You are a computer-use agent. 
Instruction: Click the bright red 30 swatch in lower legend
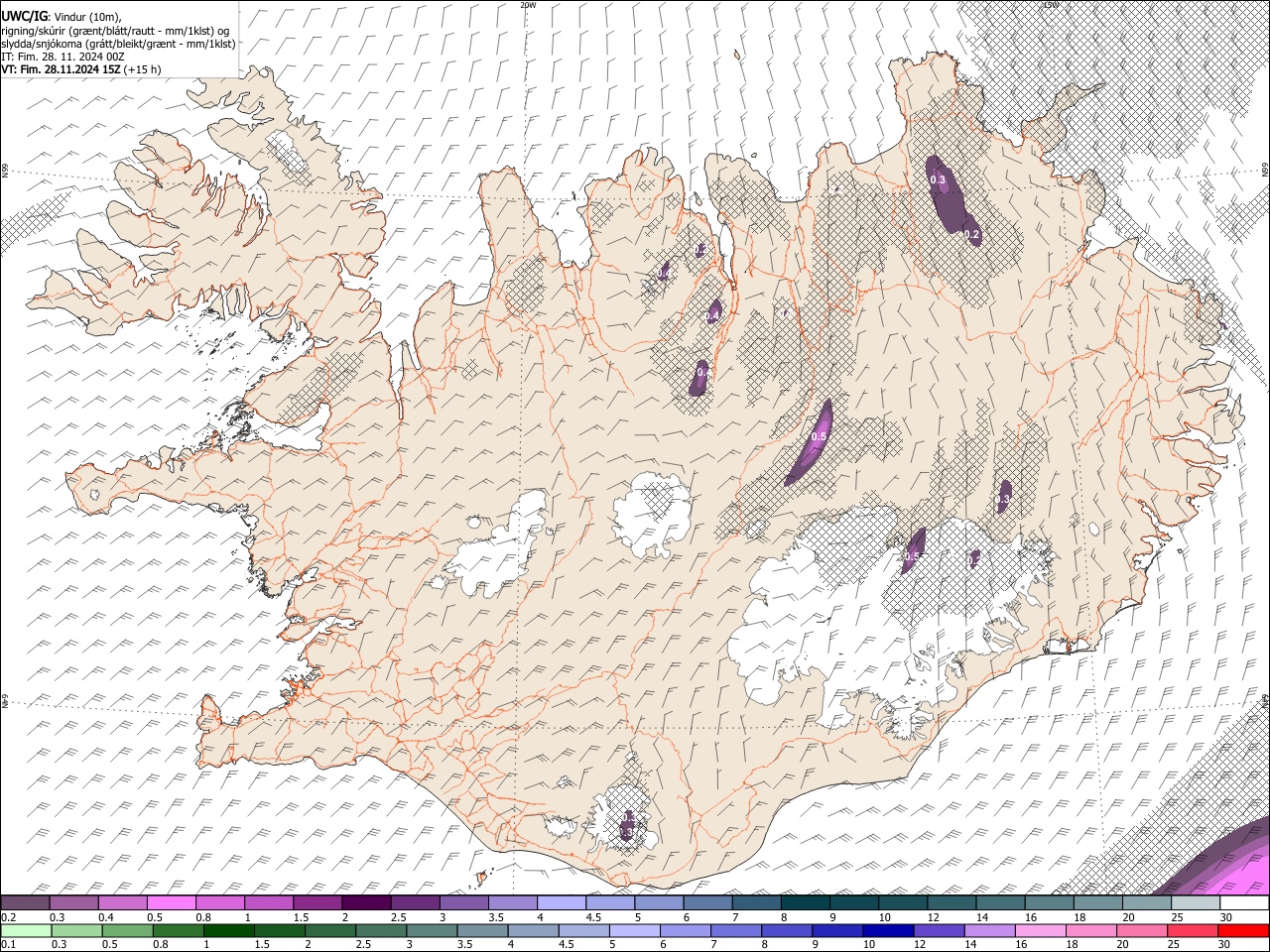click(x=1242, y=930)
